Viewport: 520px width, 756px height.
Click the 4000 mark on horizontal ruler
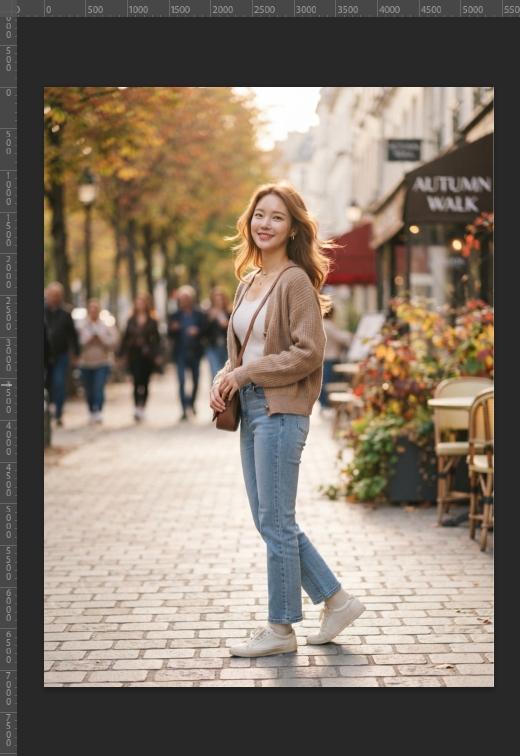[x=389, y=10]
